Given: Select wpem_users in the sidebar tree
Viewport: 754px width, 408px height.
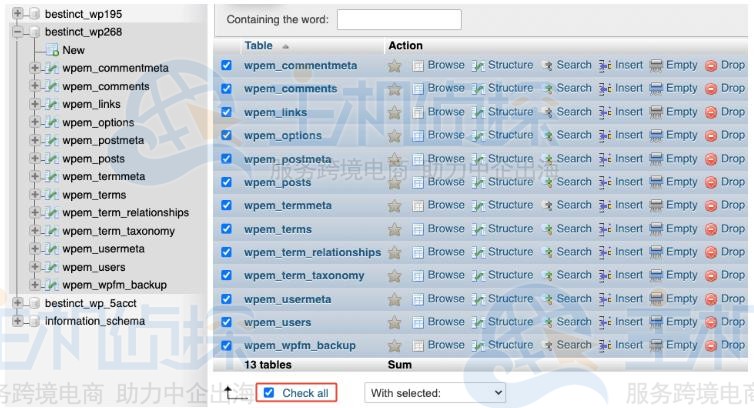Looking at the screenshot, I should 94,268.
